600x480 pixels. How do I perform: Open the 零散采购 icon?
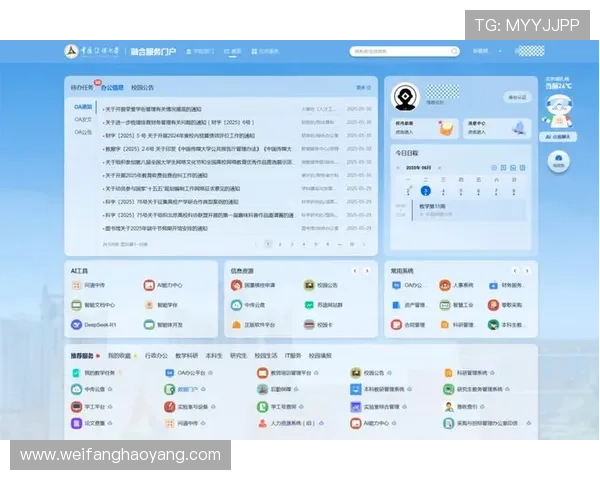(x=493, y=305)
